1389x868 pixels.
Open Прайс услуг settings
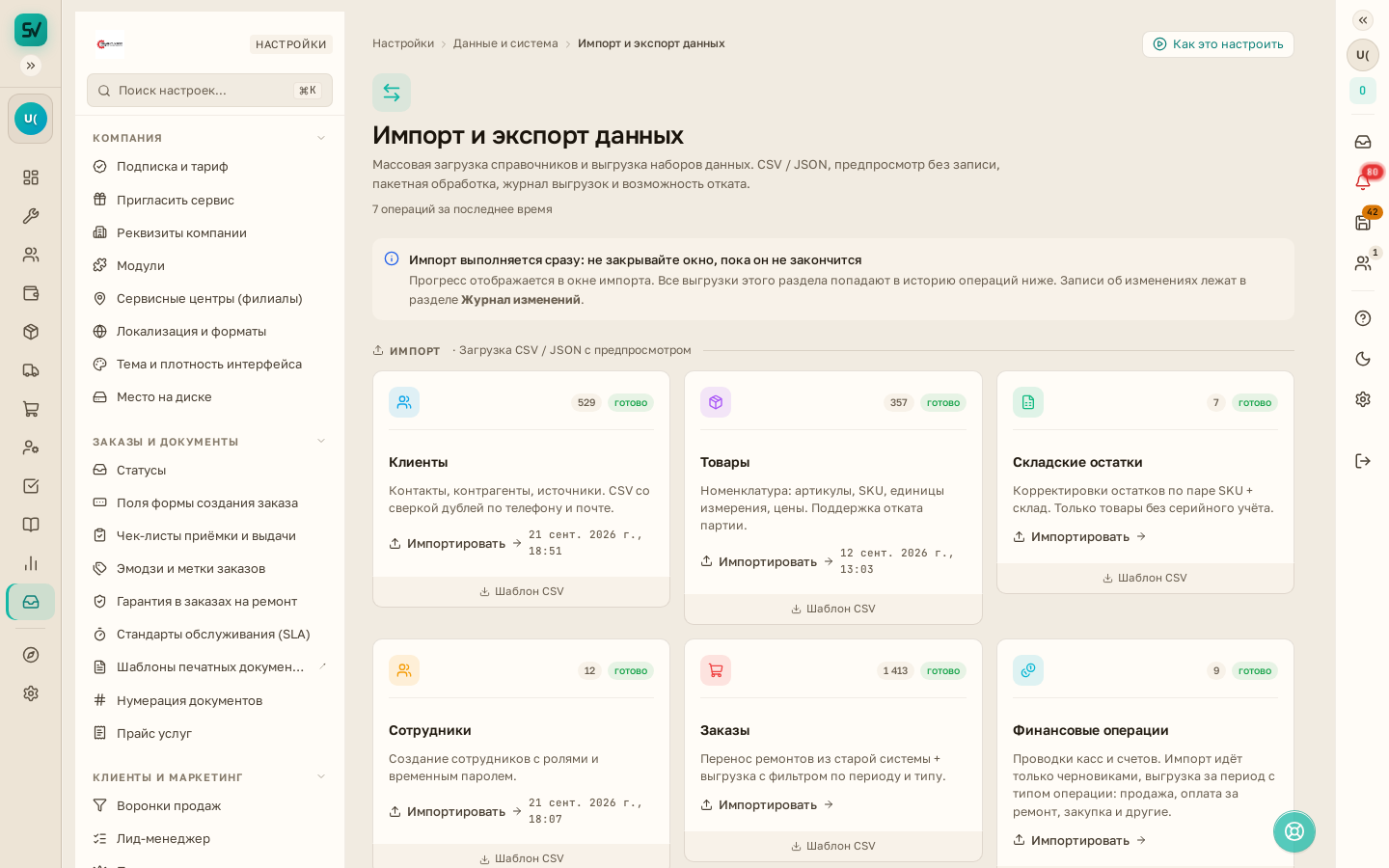click(x=209, y=733)
